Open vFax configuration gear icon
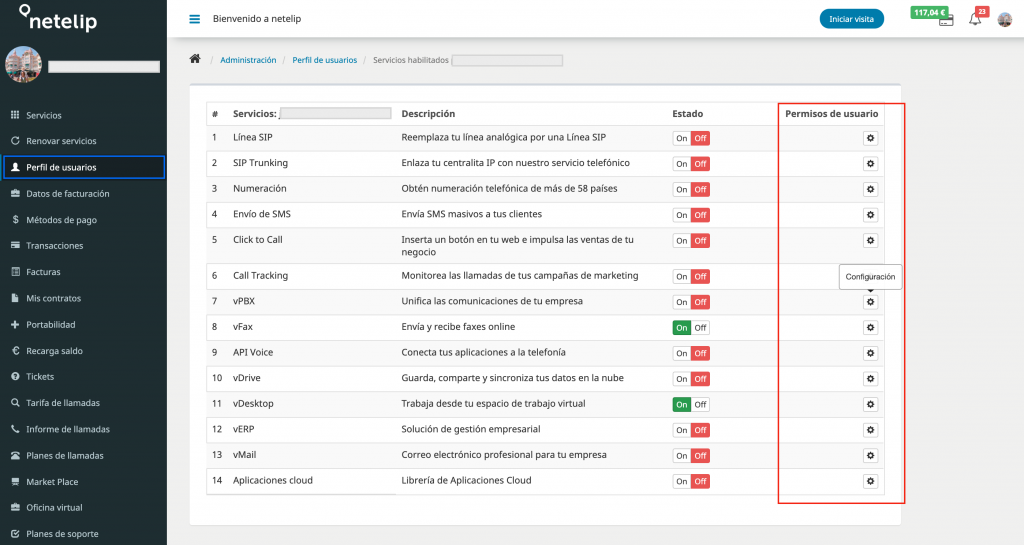 [x=870, y=328]
